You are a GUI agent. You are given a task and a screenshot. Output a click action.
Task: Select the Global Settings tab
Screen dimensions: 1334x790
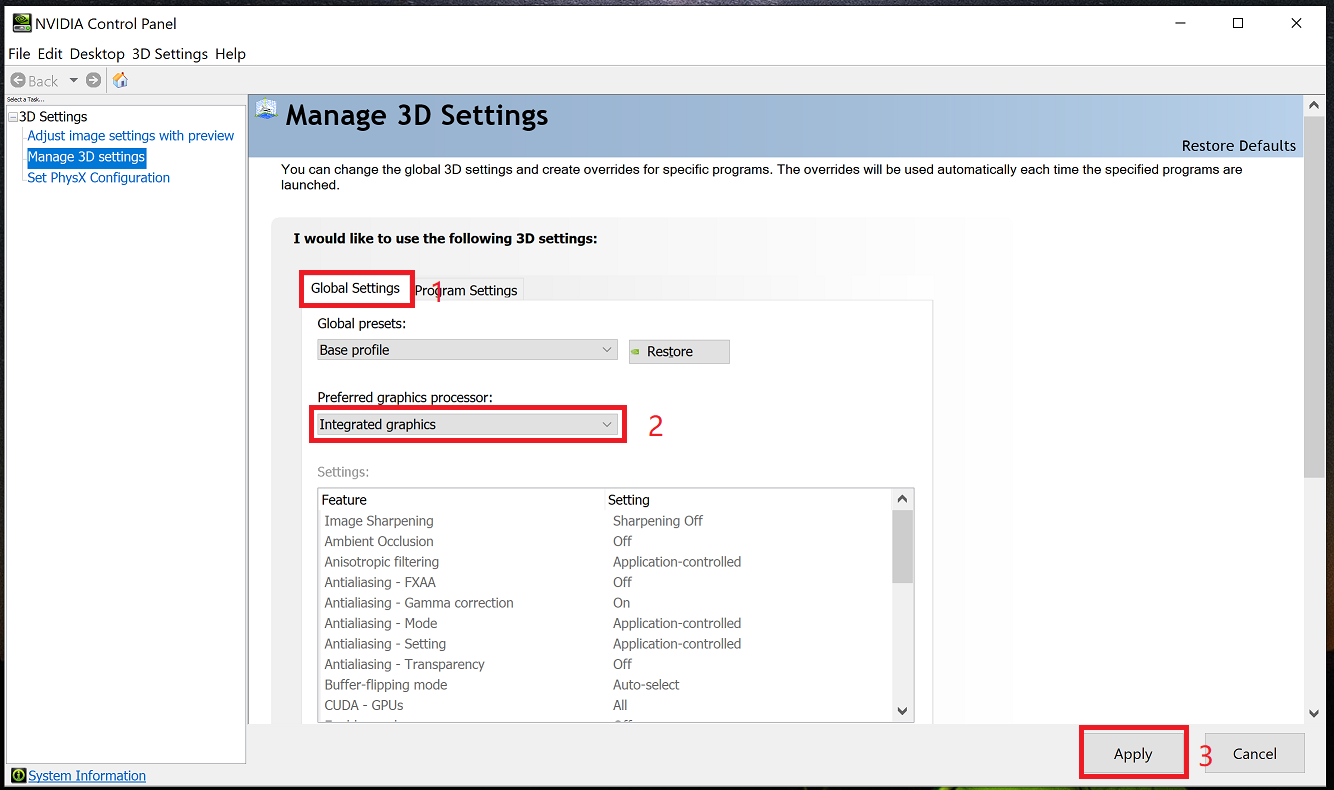click(x=355, y=288)
